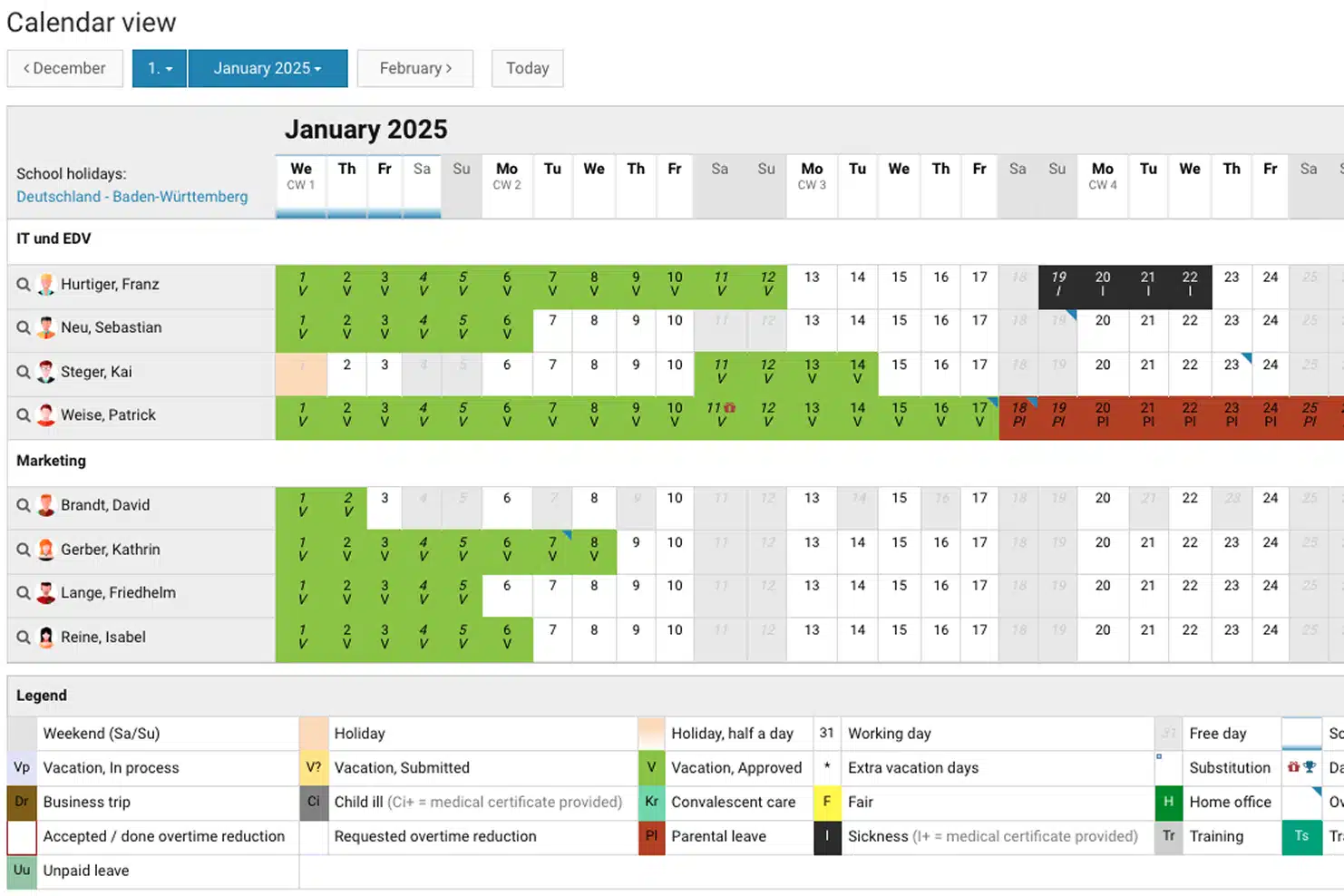This screenshot has height=896, width=1344.
Task: Click magnifier icon beside Neu, Sebastian
Action: click(x=24, y=328)
